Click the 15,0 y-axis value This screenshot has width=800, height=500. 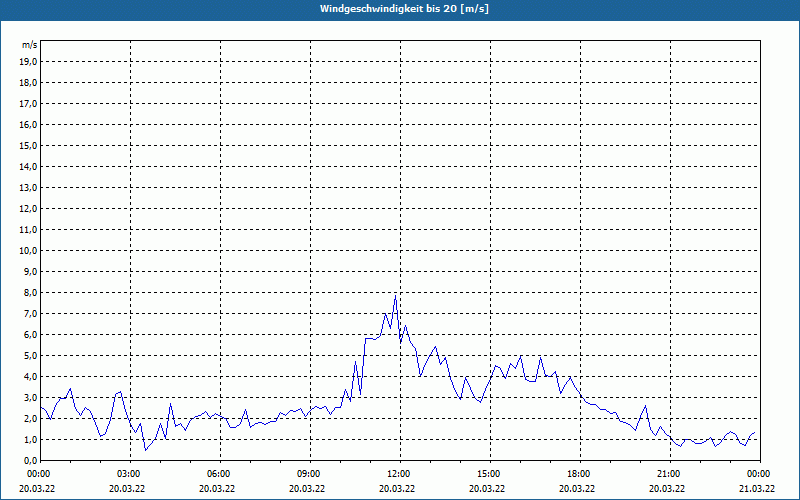coord(29,145)
